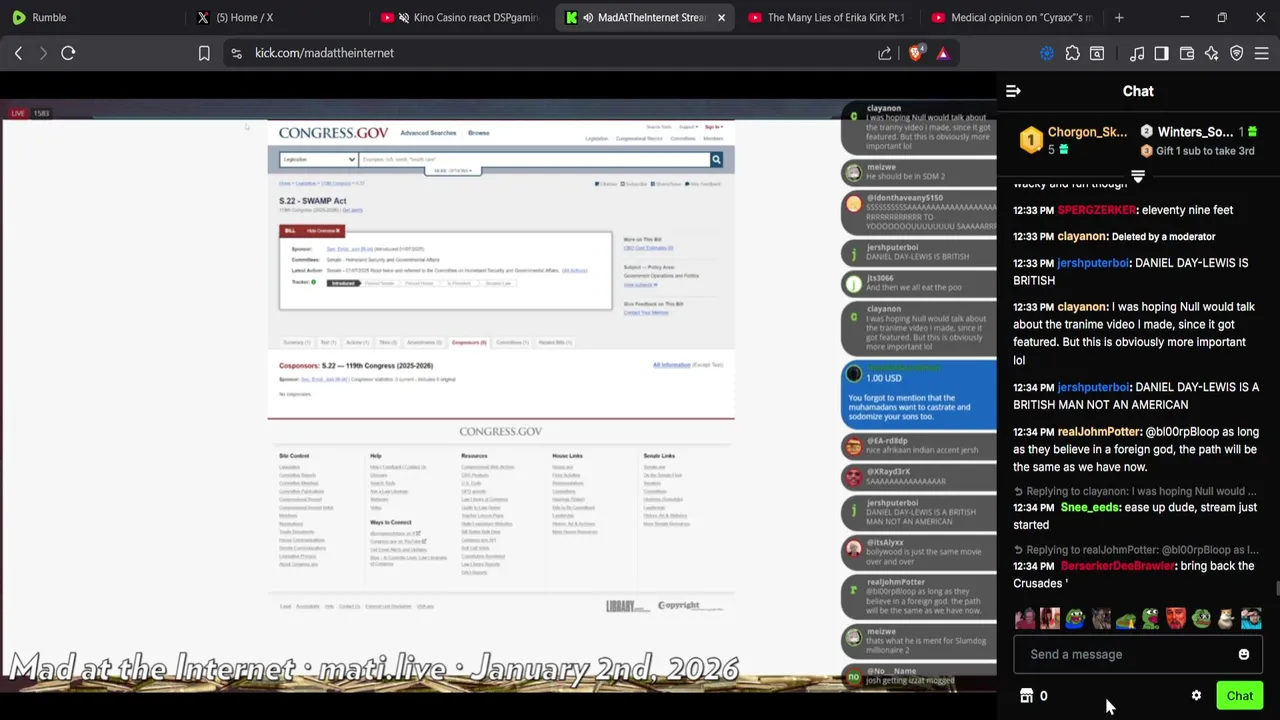The height and width of the screenshot is (720, 1280).
Task: Open the extensions puzzle-piece menu
Action: tap(1072, 53)
